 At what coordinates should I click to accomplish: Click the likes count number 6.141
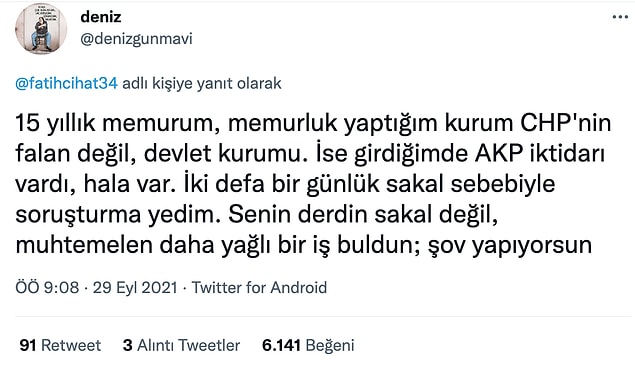(x=281, y=345)
